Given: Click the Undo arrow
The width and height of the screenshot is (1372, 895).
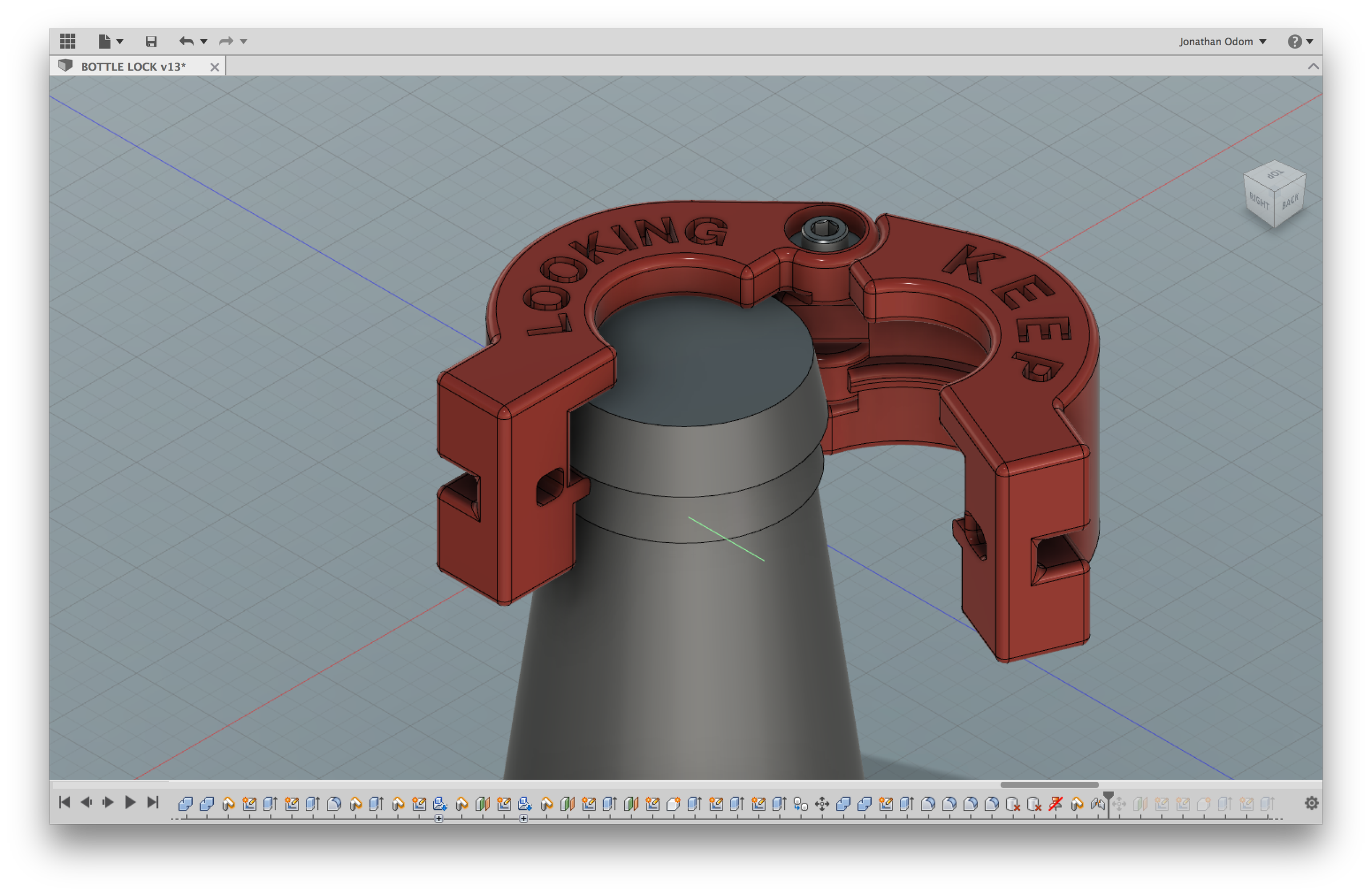Looking at the screenshot, I should click(186, 41).
